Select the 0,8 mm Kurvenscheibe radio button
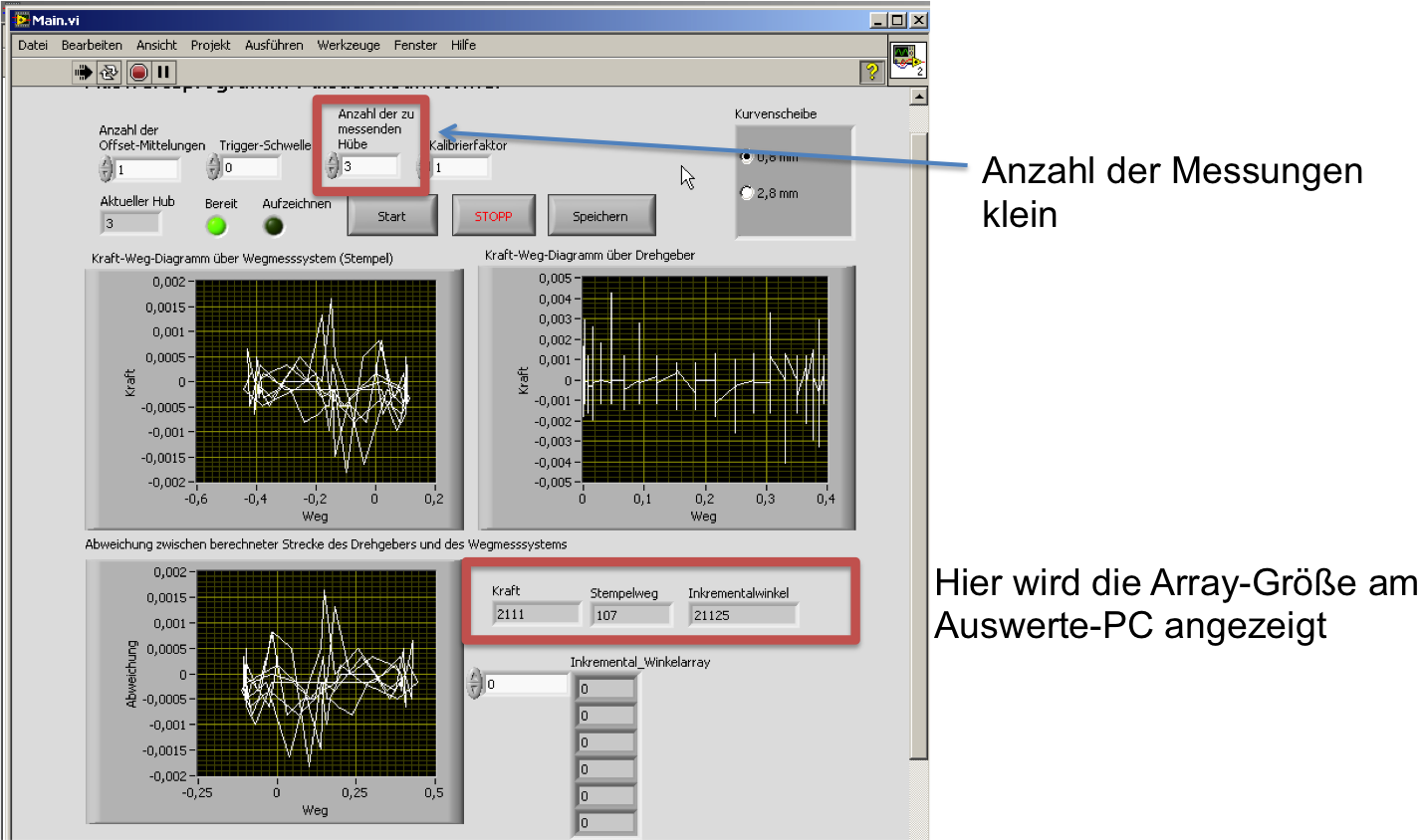1425x840 pixels. pos(747,157)
